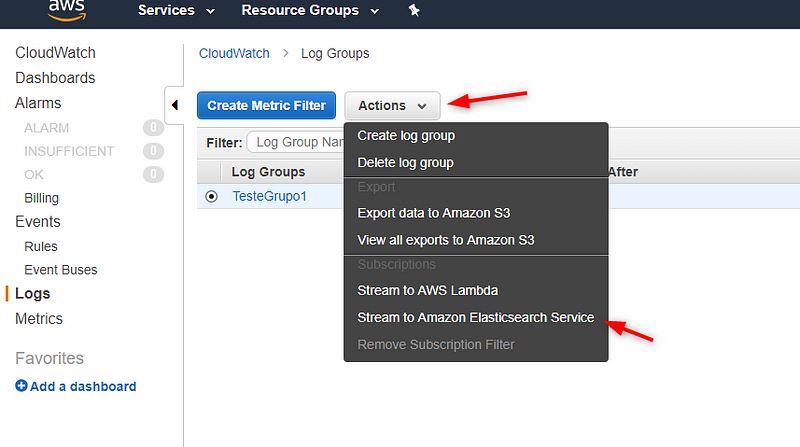
Task: Click the plus icon beside Add a dashboard
Action: click(21, 386)
